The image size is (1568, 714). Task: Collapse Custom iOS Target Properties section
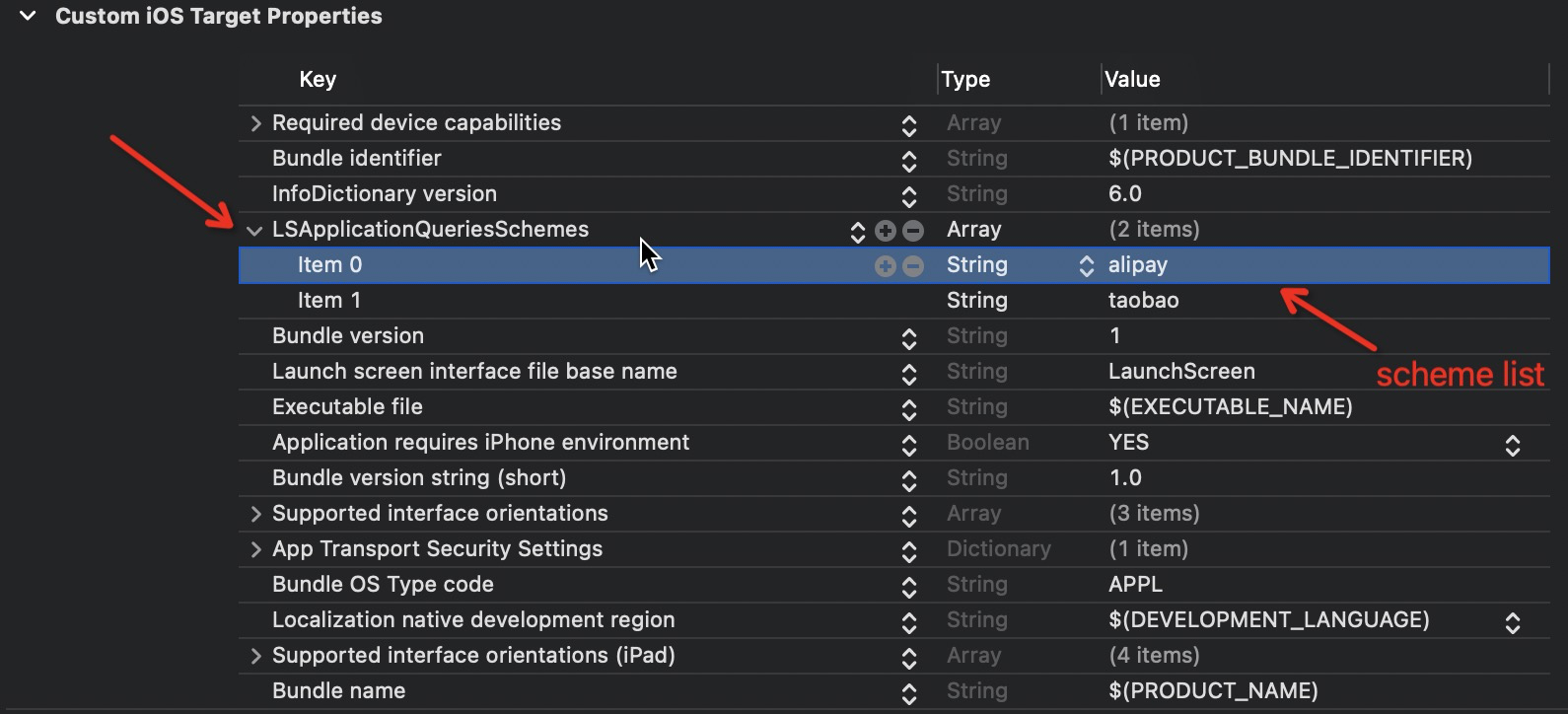(x=28, y=17)
